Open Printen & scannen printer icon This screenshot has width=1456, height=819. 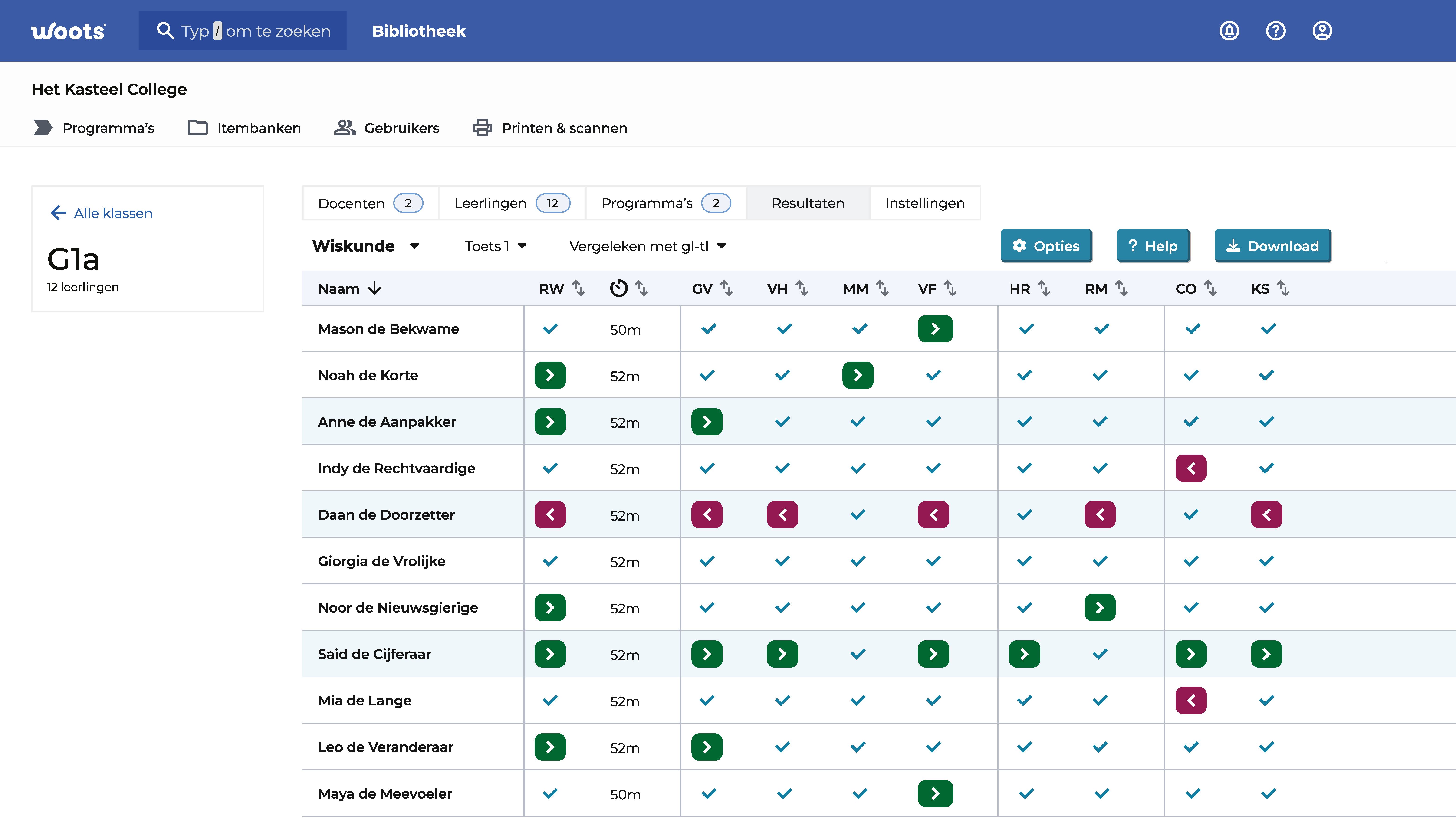point(482,128)
